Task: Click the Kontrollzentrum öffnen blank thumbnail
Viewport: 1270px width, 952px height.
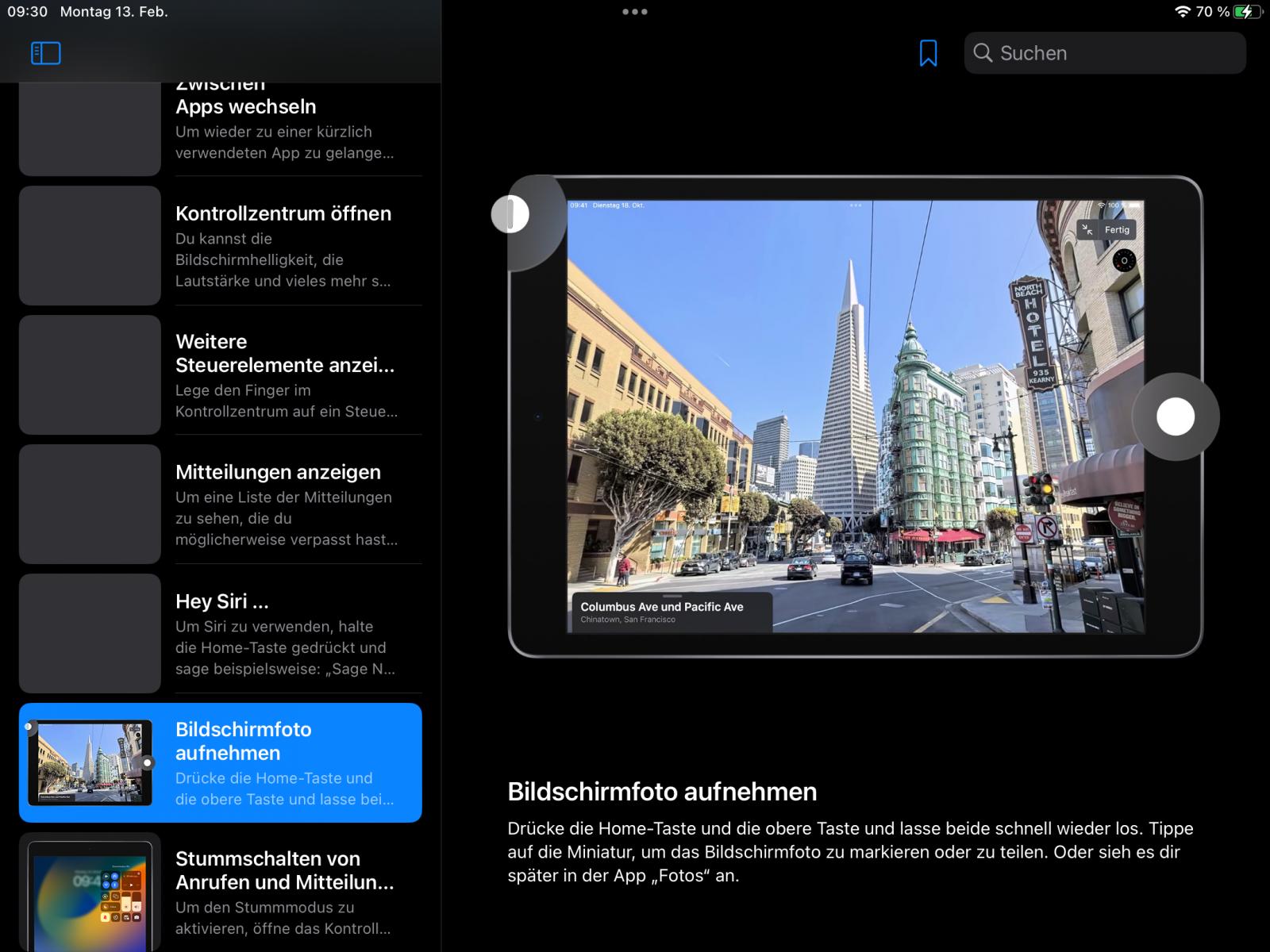Action: pos(90,246)
